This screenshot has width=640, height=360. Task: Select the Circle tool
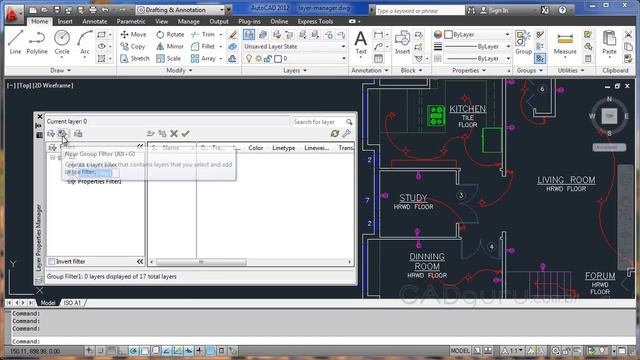pyautogui.click(x=62, y=42)
